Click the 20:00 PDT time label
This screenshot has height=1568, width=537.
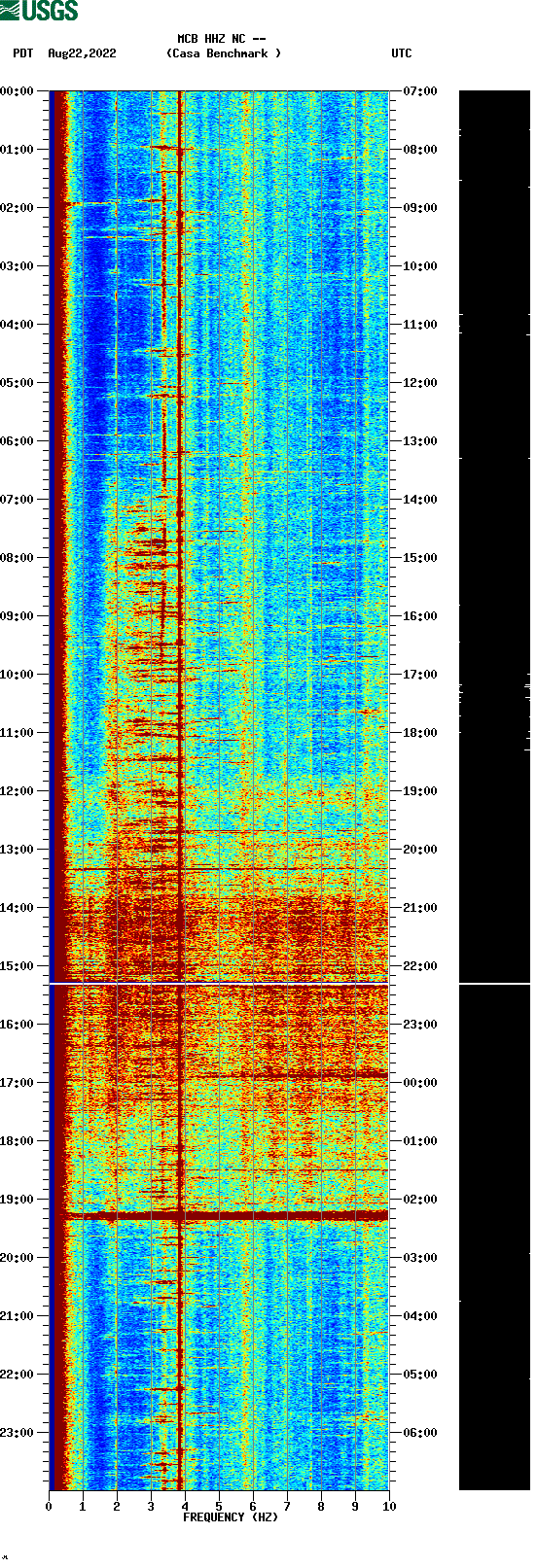(x=18, y=1258)
